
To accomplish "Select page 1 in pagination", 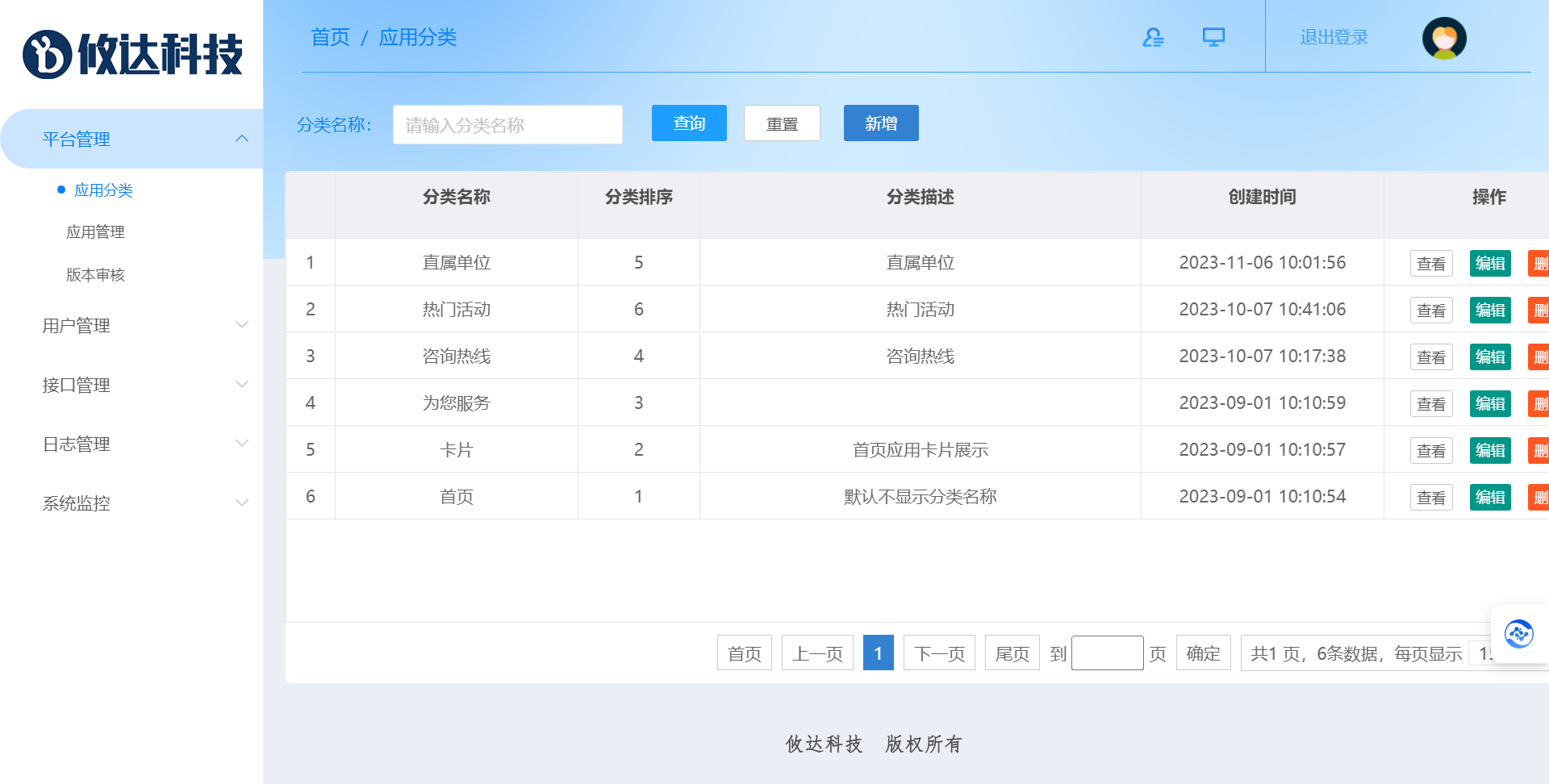I will coord(879,653).
